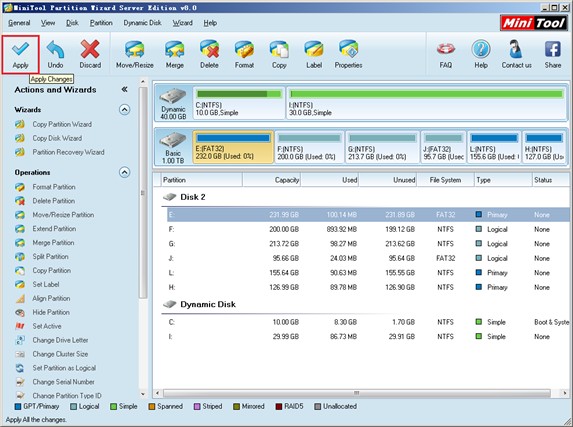
Task: Choose Merge Partition operation
Action: point(53,242)
